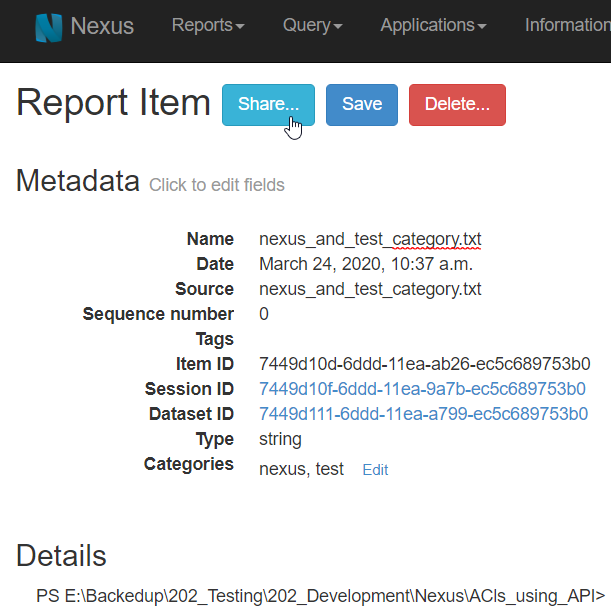The height and width of the screenshot is (609, 611).
Task: Click the categories value nexus, test
Action: pos(301,469)
